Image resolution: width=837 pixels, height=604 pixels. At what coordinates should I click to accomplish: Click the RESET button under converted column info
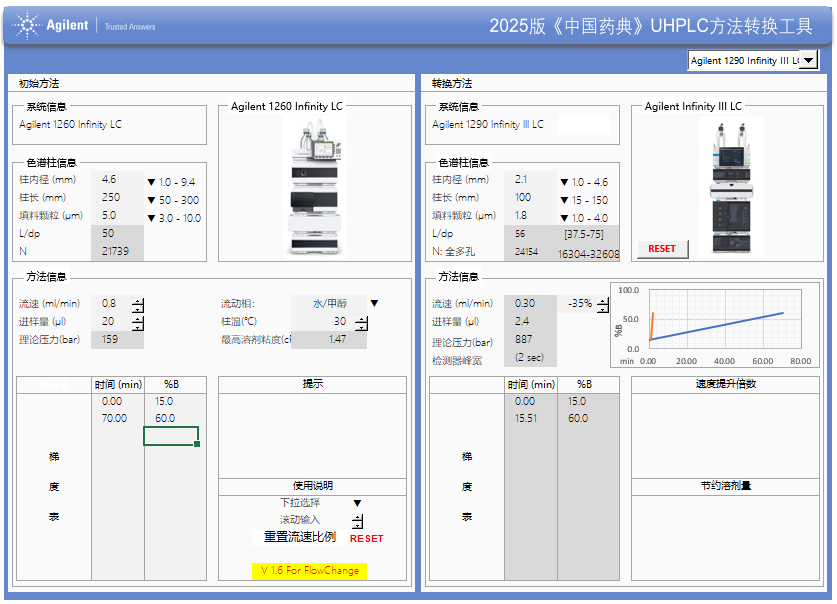tap(662, 249)
